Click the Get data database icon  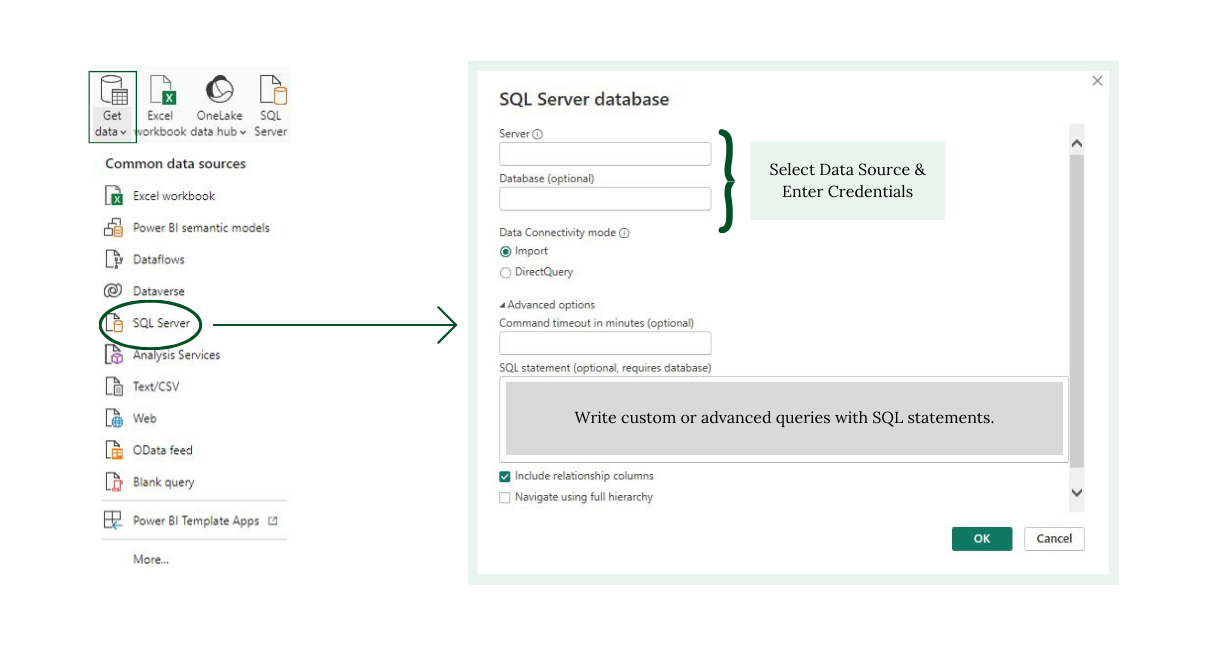(x=113, y=90)
